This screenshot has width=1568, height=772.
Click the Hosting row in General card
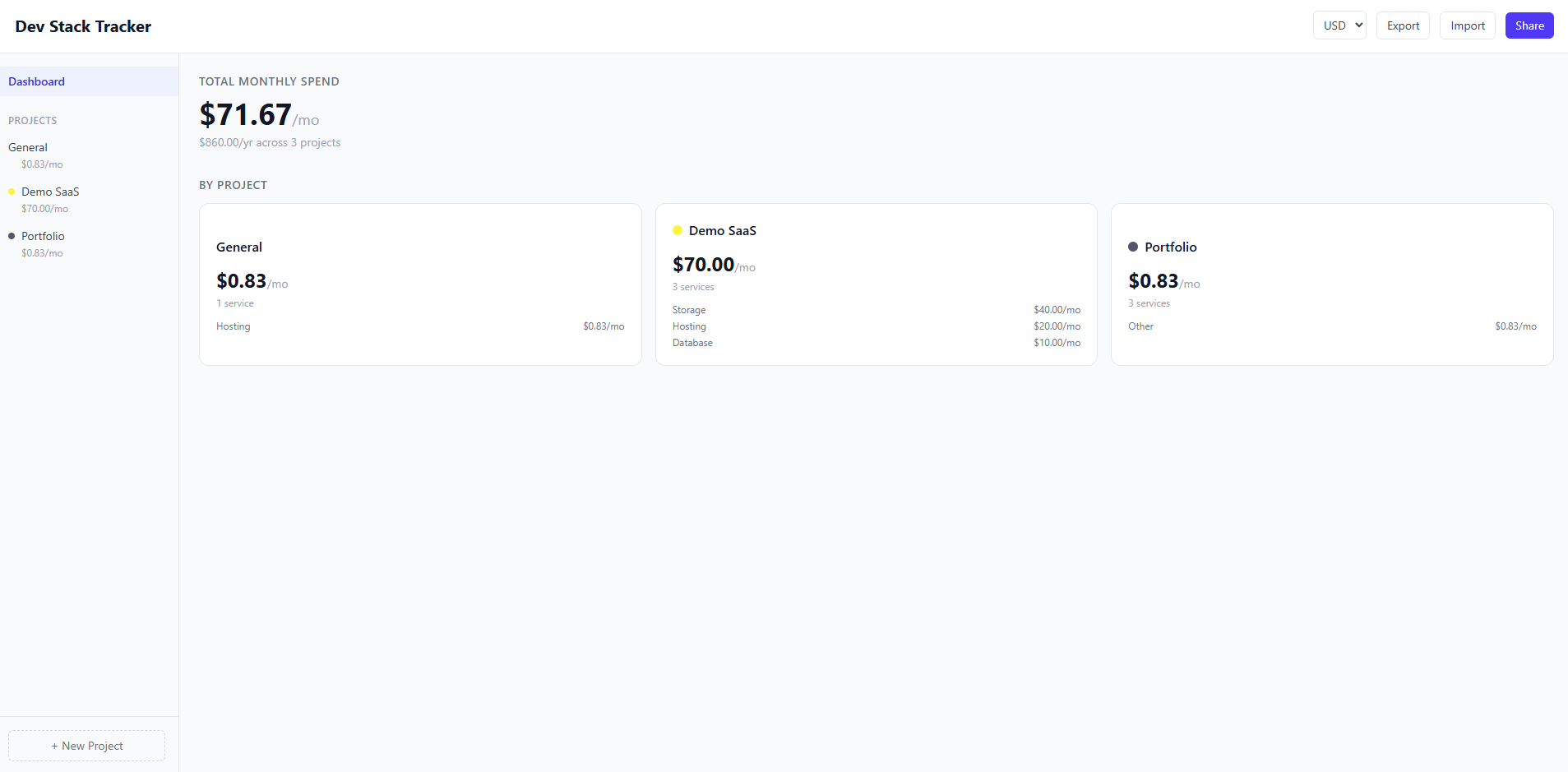(419, 326)
